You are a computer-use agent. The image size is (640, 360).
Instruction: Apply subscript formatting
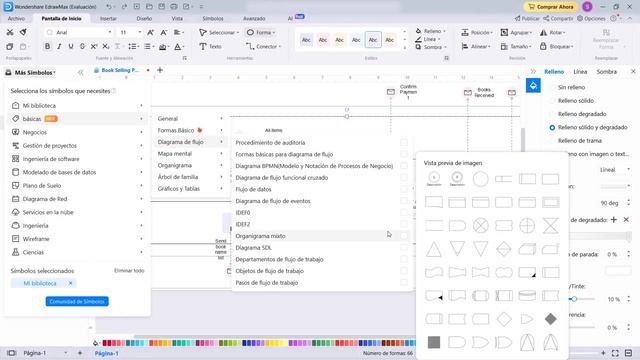click(x=106, y=47)
